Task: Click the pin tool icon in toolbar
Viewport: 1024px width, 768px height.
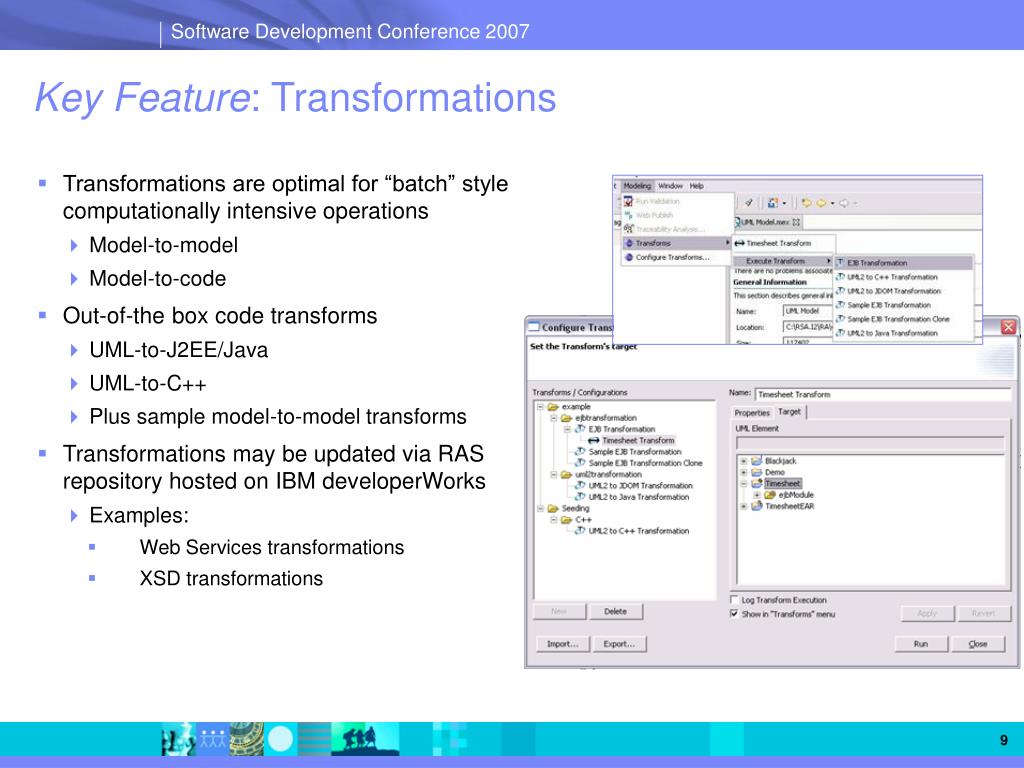Action: point(748,203)
